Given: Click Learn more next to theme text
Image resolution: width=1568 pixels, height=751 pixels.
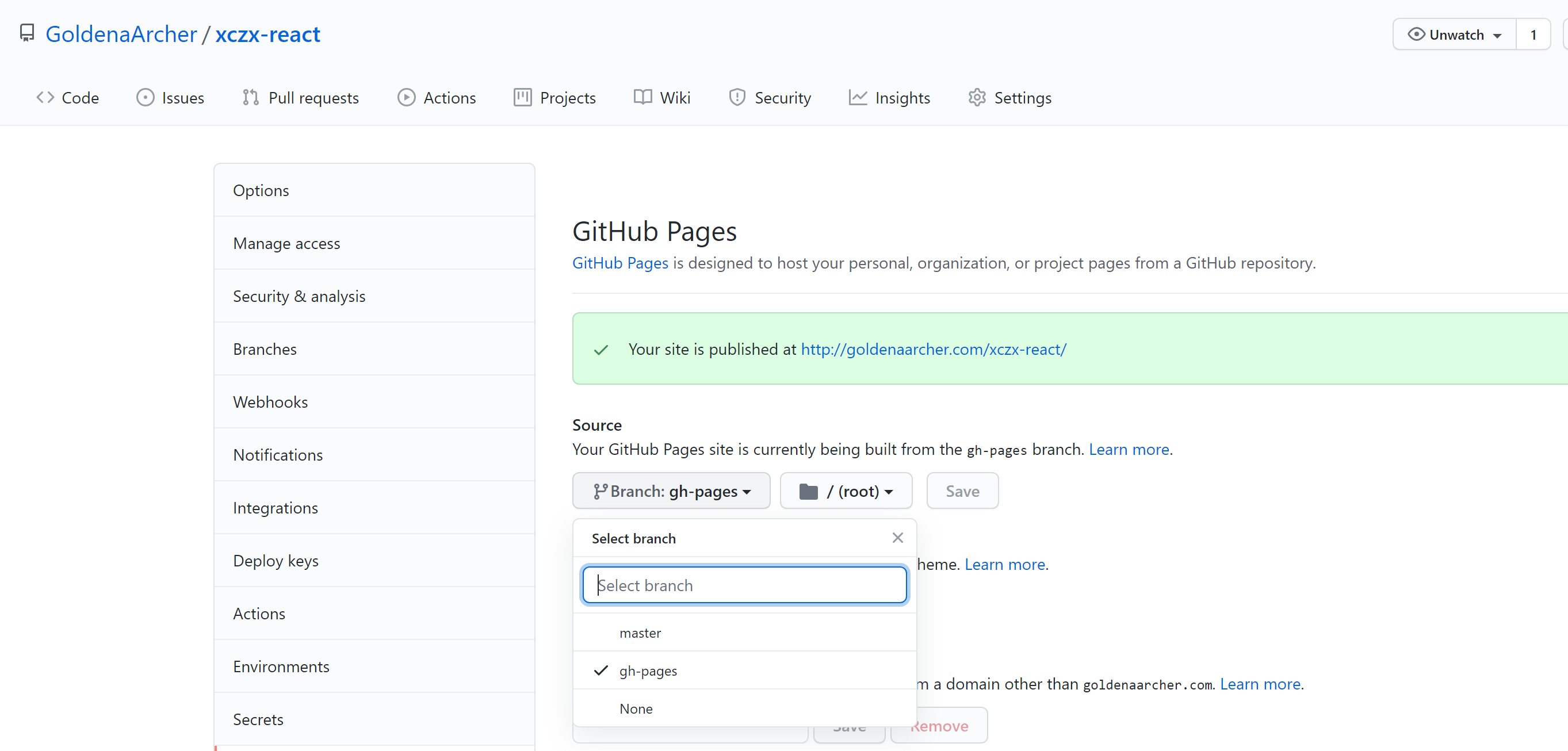Looking at the screenshot, I should tap(1004, 564).
